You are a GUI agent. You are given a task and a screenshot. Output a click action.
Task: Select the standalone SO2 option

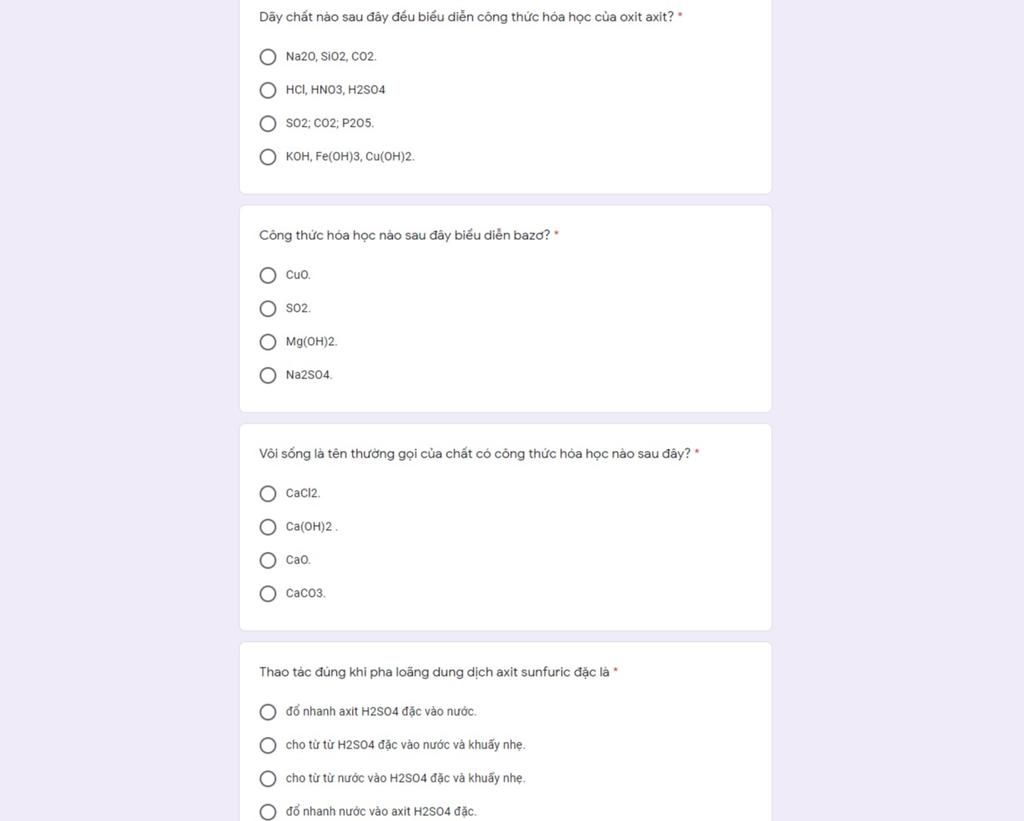click(x=268, y=308)
